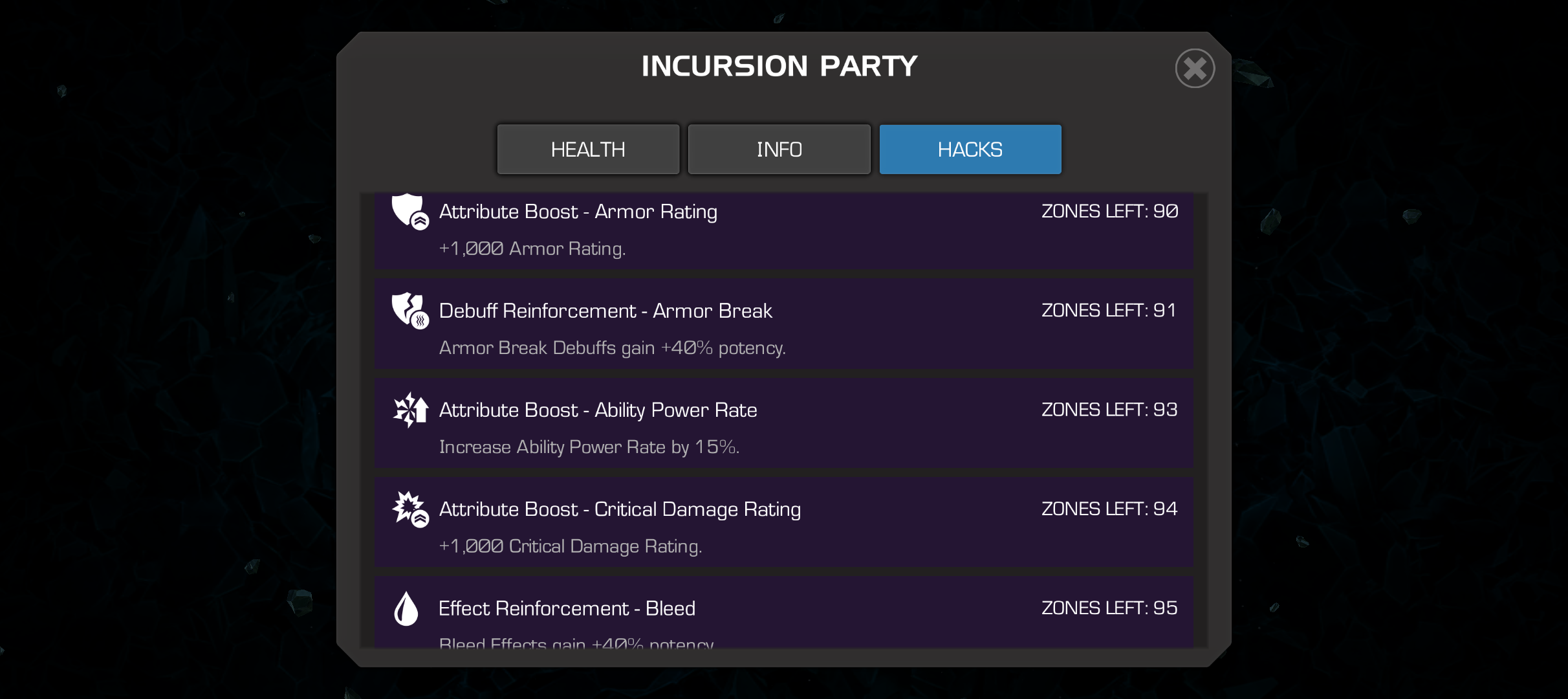Click the ZONES LEFT: 90 label
The height and width of the screenshot is (699, 1568).
(1109, 211)
